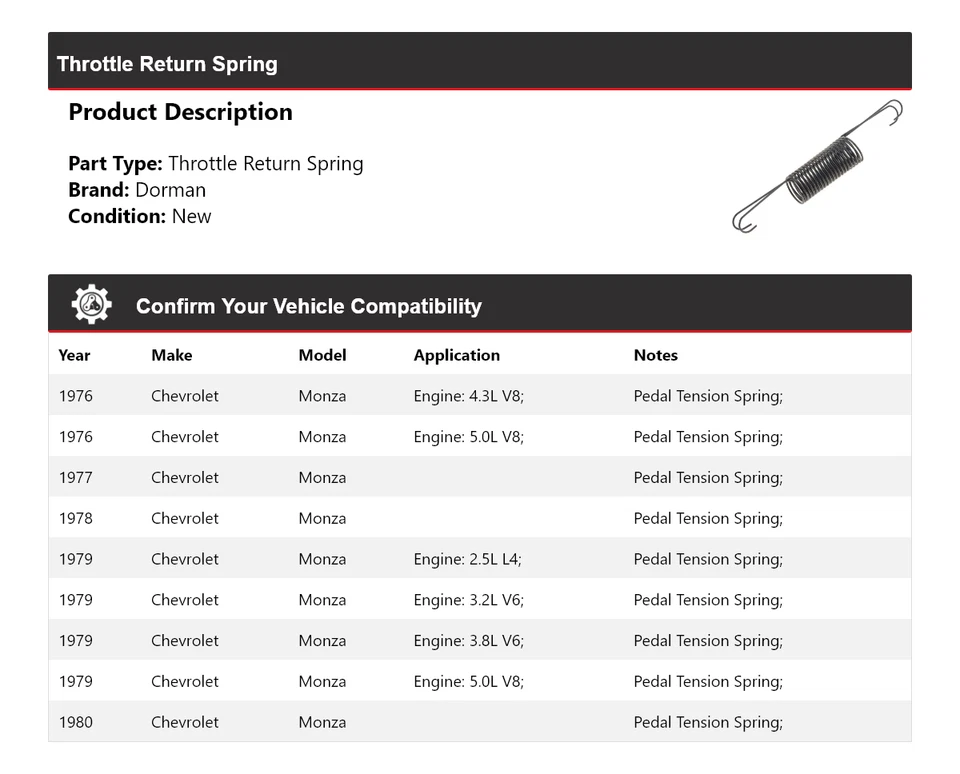960x774 pixels.
Task: Click the Brand: Dorman text
Action: (137, 190)
